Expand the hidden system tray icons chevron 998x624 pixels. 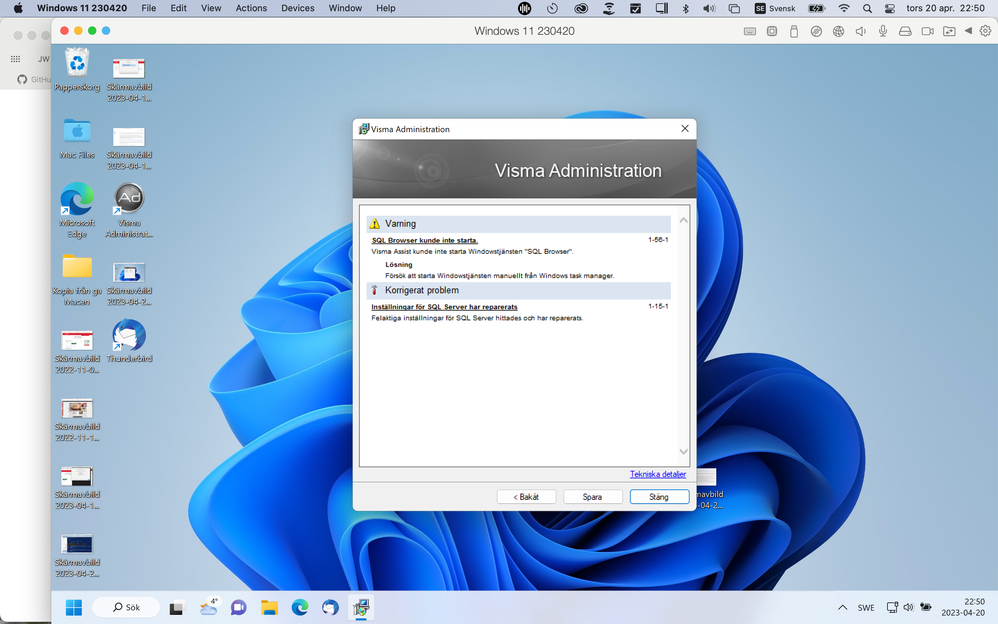(842, 607)
